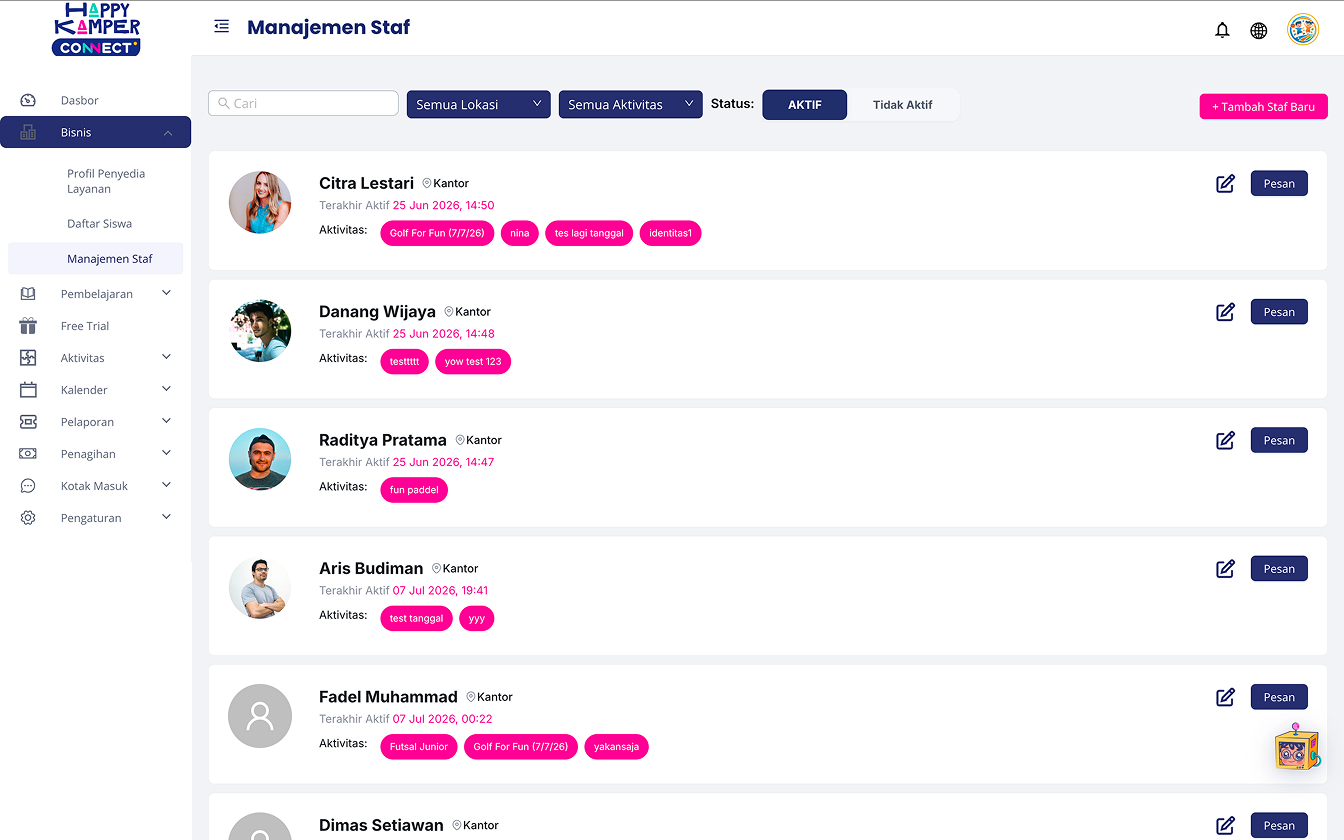
Task: Go to Dasbor page
Action: pos(80,100)
